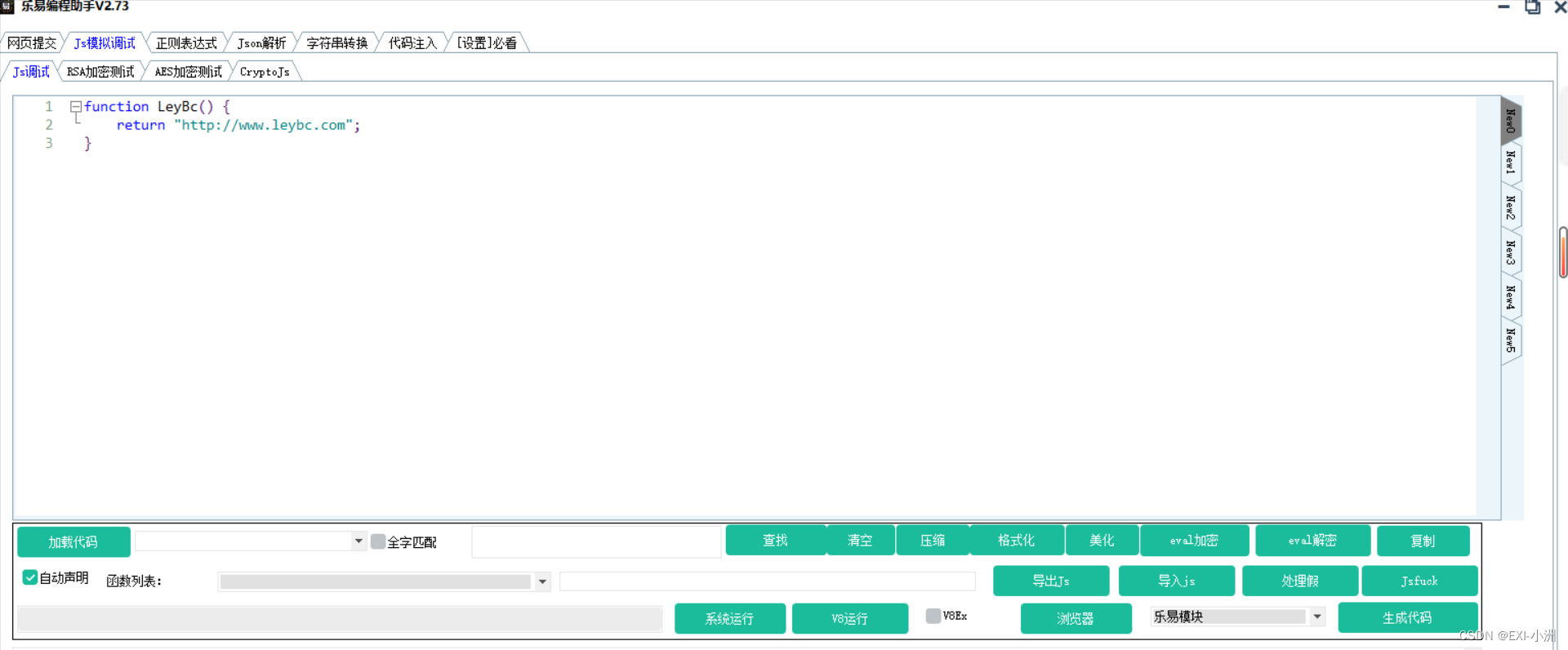Click the 查找 button

(775, 540)
